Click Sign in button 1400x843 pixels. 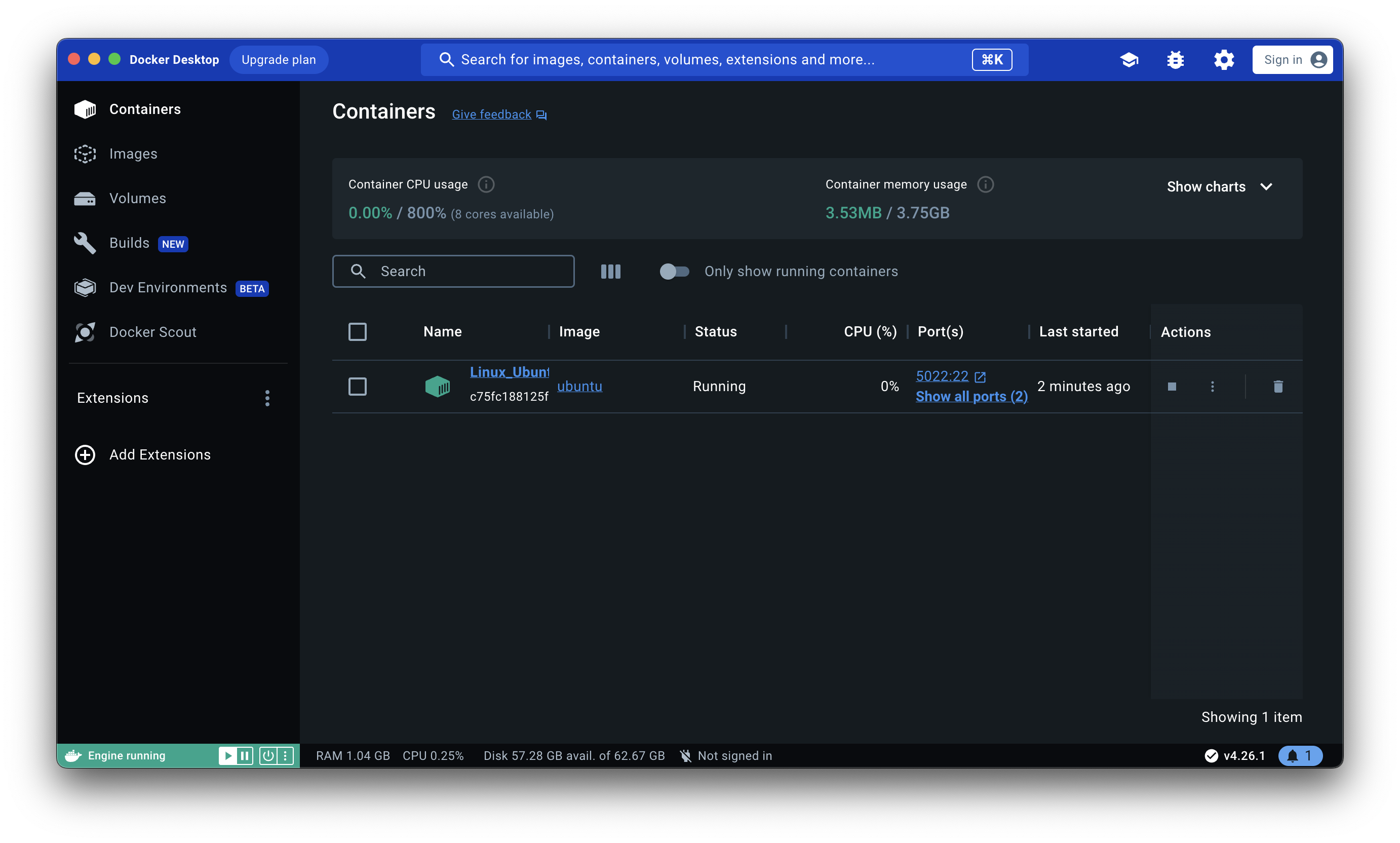[1292, 60]
